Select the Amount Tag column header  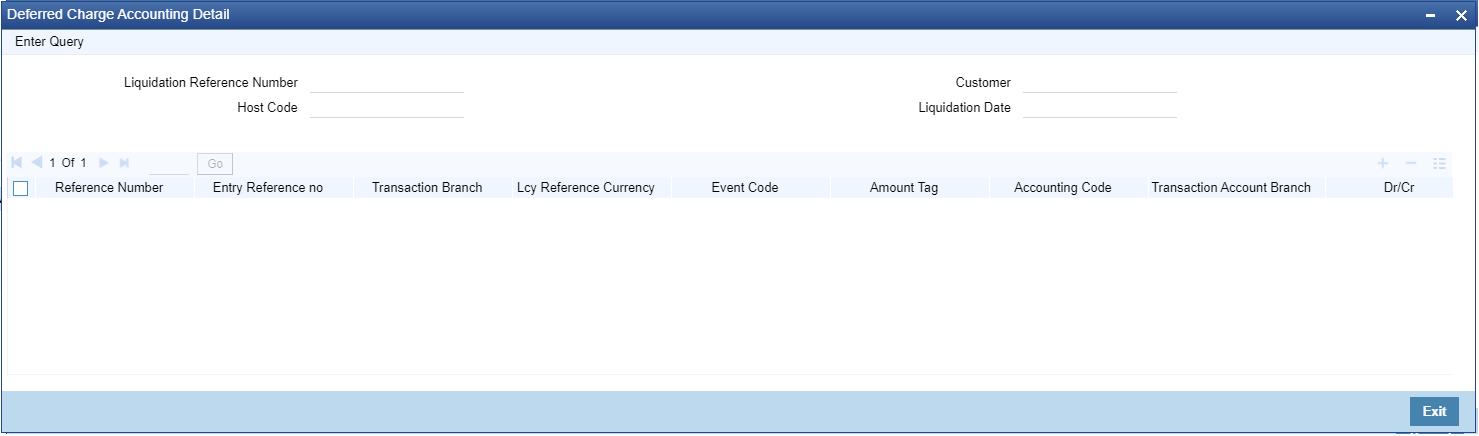(904, 188)
